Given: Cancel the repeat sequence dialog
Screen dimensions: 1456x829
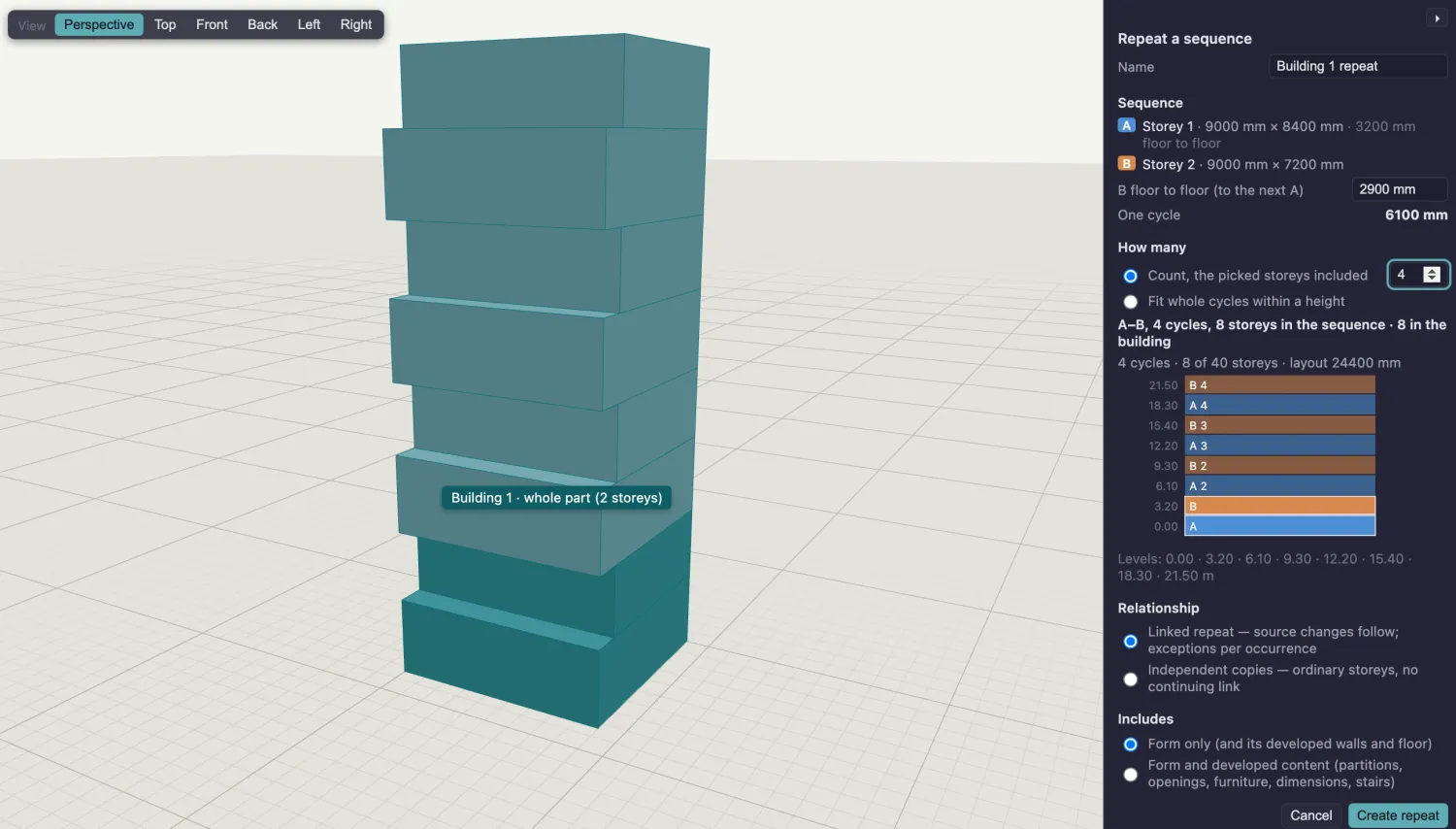Looking at the screenshot, I should (x=1310, y=815).
